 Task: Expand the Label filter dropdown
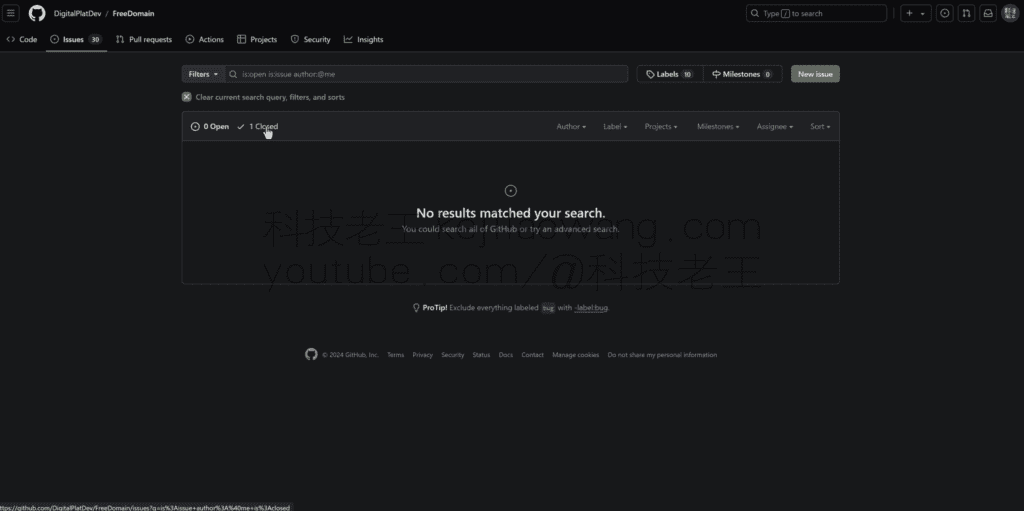615,127
